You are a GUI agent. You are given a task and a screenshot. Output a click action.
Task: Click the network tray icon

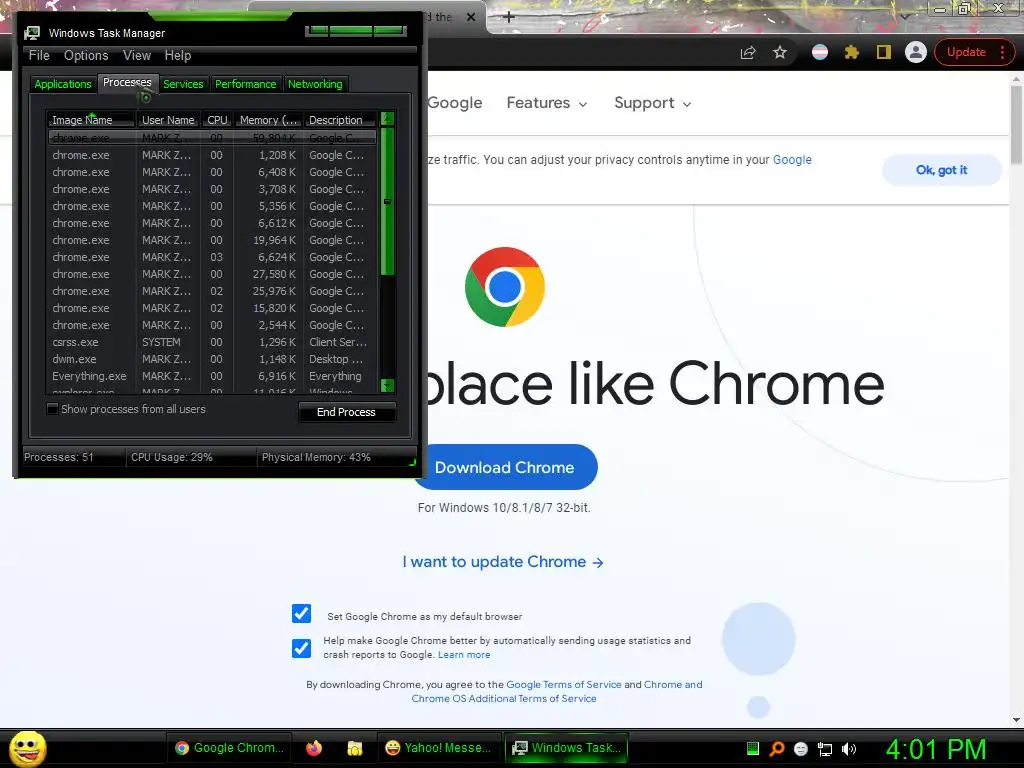(825, 749)
